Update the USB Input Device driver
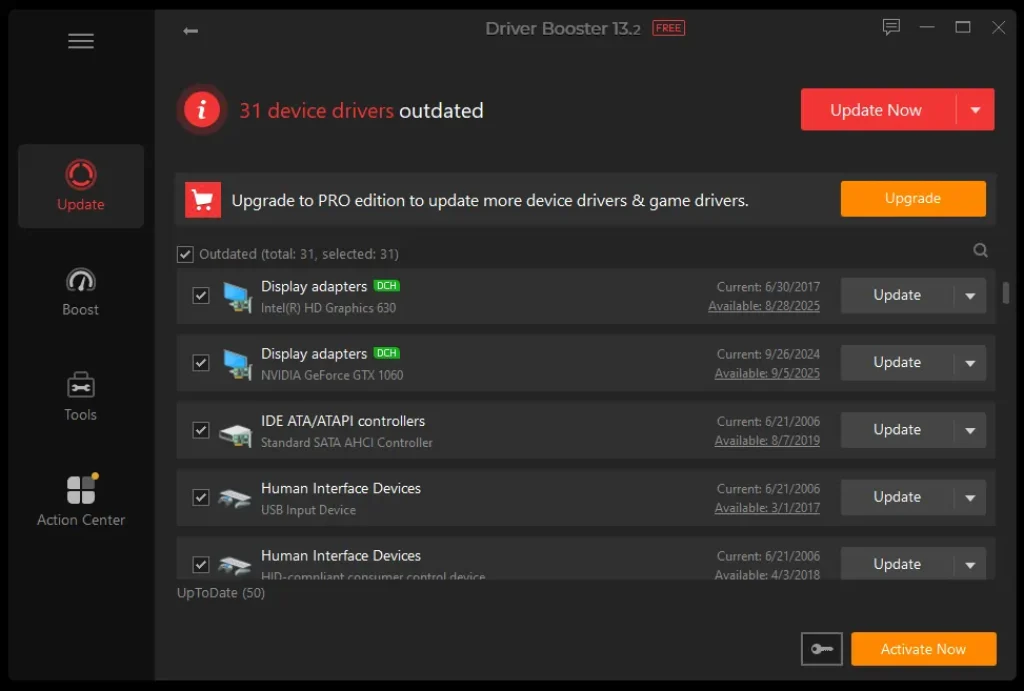This screenshot has height=691, width=1024. coord(897,497)
